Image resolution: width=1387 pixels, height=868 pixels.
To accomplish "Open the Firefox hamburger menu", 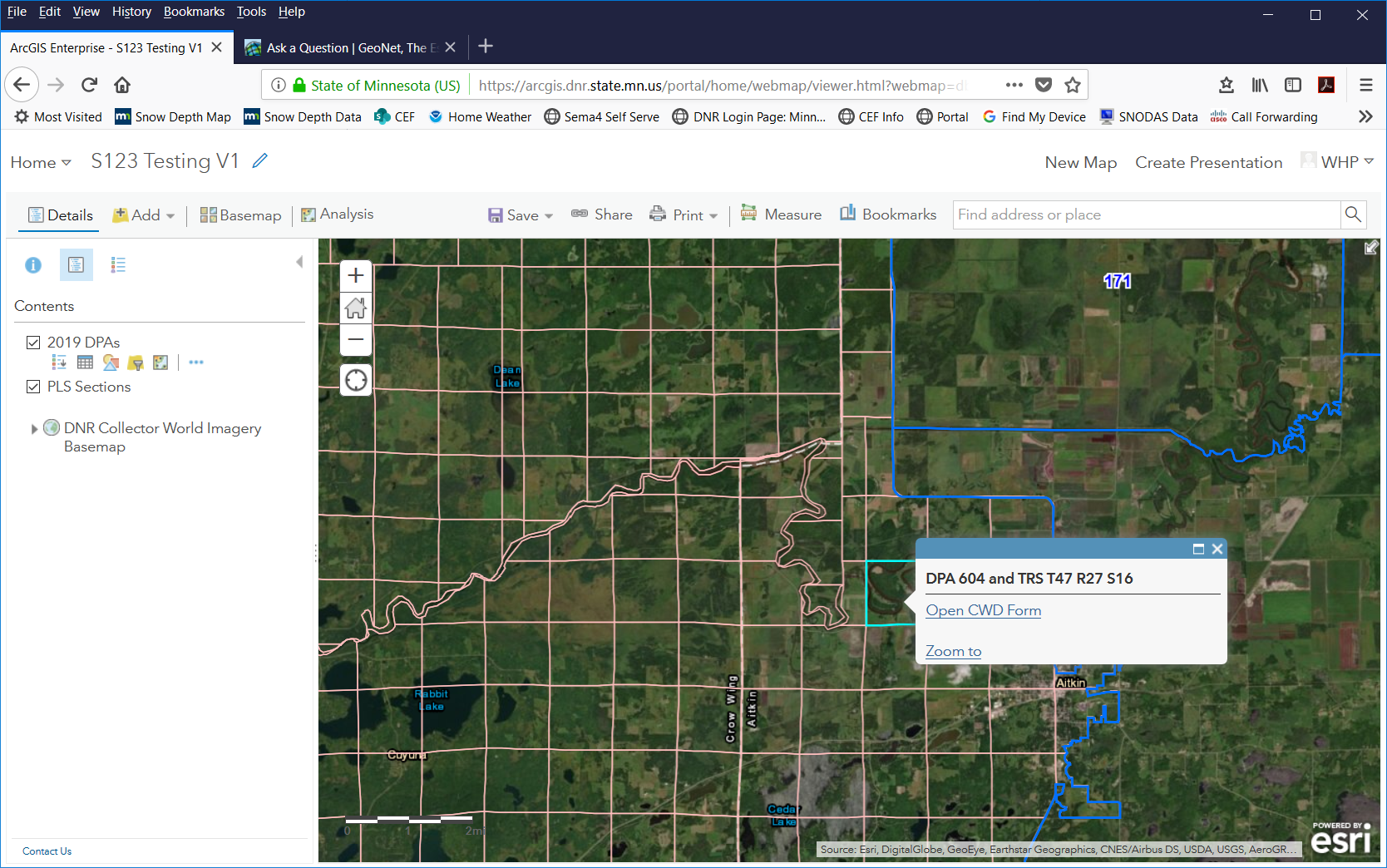I will point(1366,85).
